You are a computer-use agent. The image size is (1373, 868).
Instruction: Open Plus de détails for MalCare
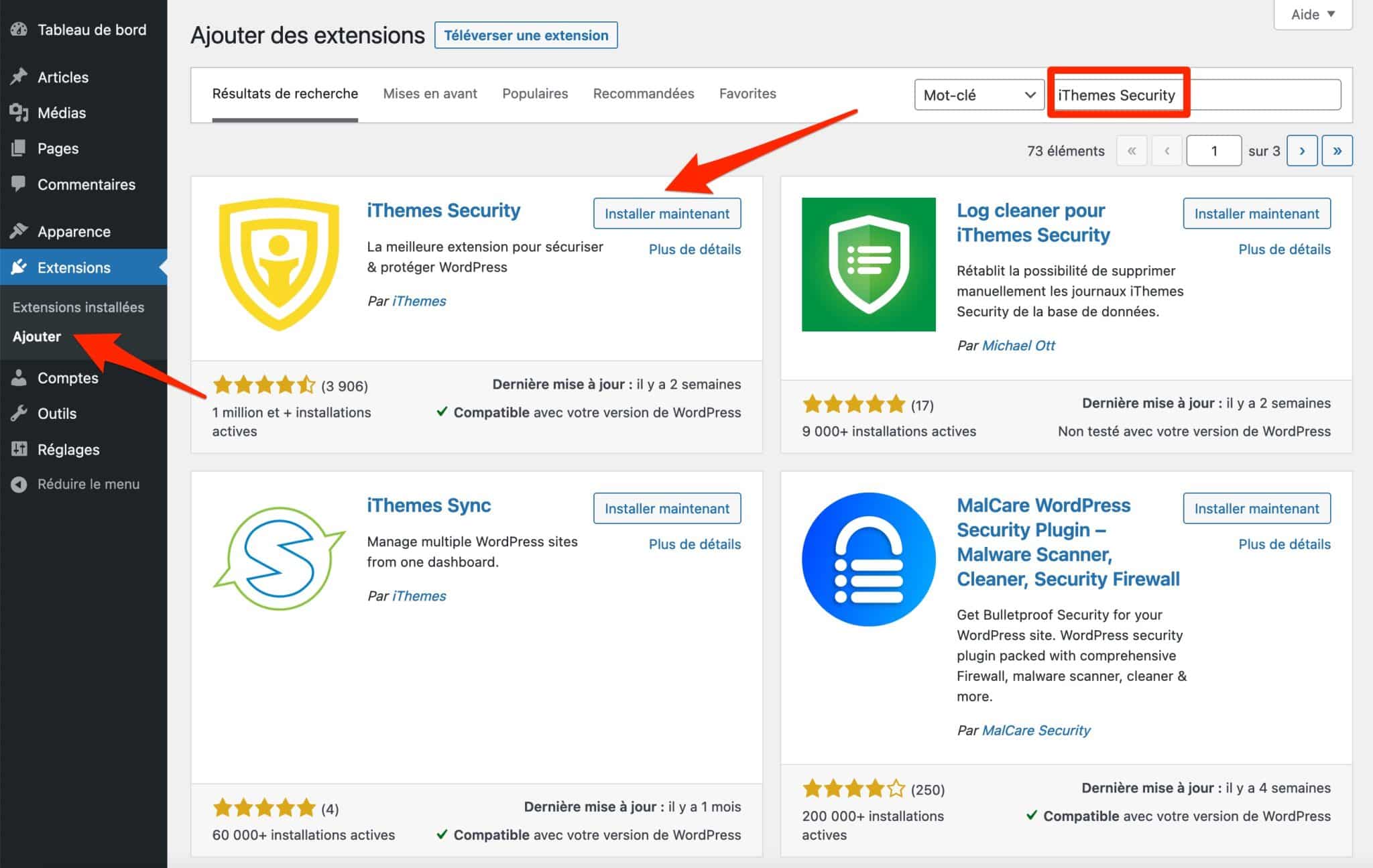pyautogui.click(x=1285, y=544)
